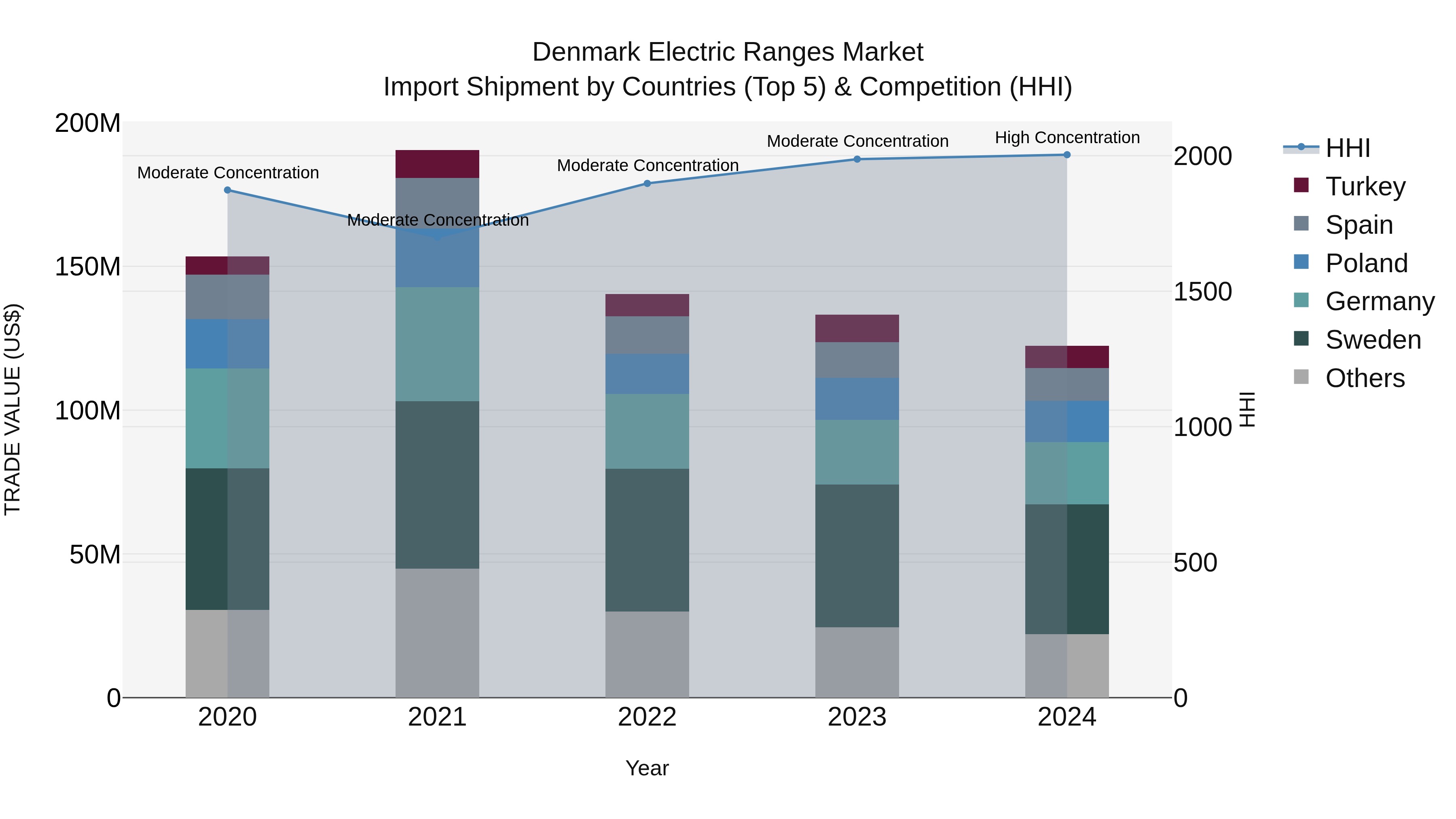Click the 200M left axis tick
The height and width of the screenshot is (819, 1456).
(x=88, y=123)
